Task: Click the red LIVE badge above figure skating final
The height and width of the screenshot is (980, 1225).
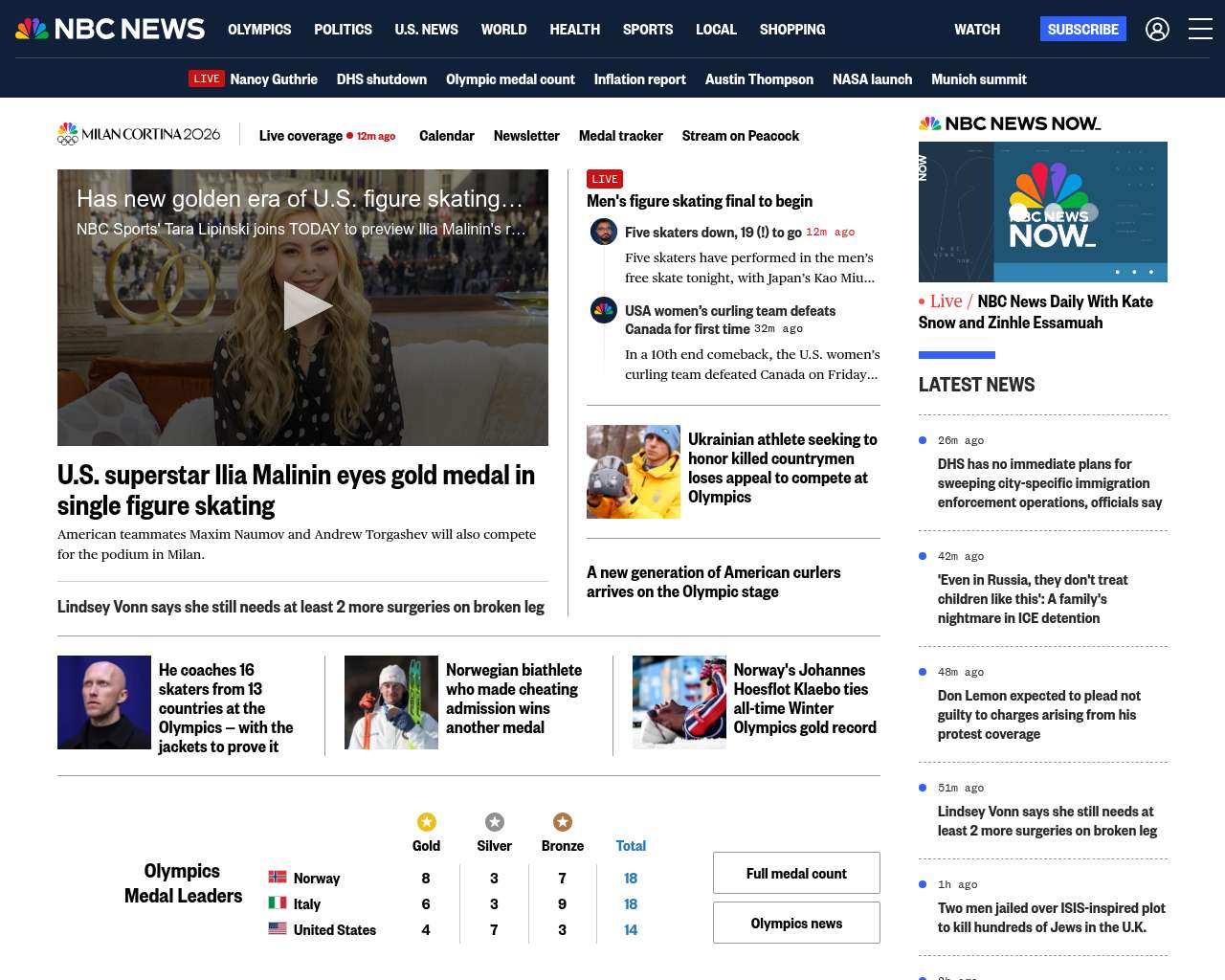Action: pyautogui.click(x=605, y=179)
